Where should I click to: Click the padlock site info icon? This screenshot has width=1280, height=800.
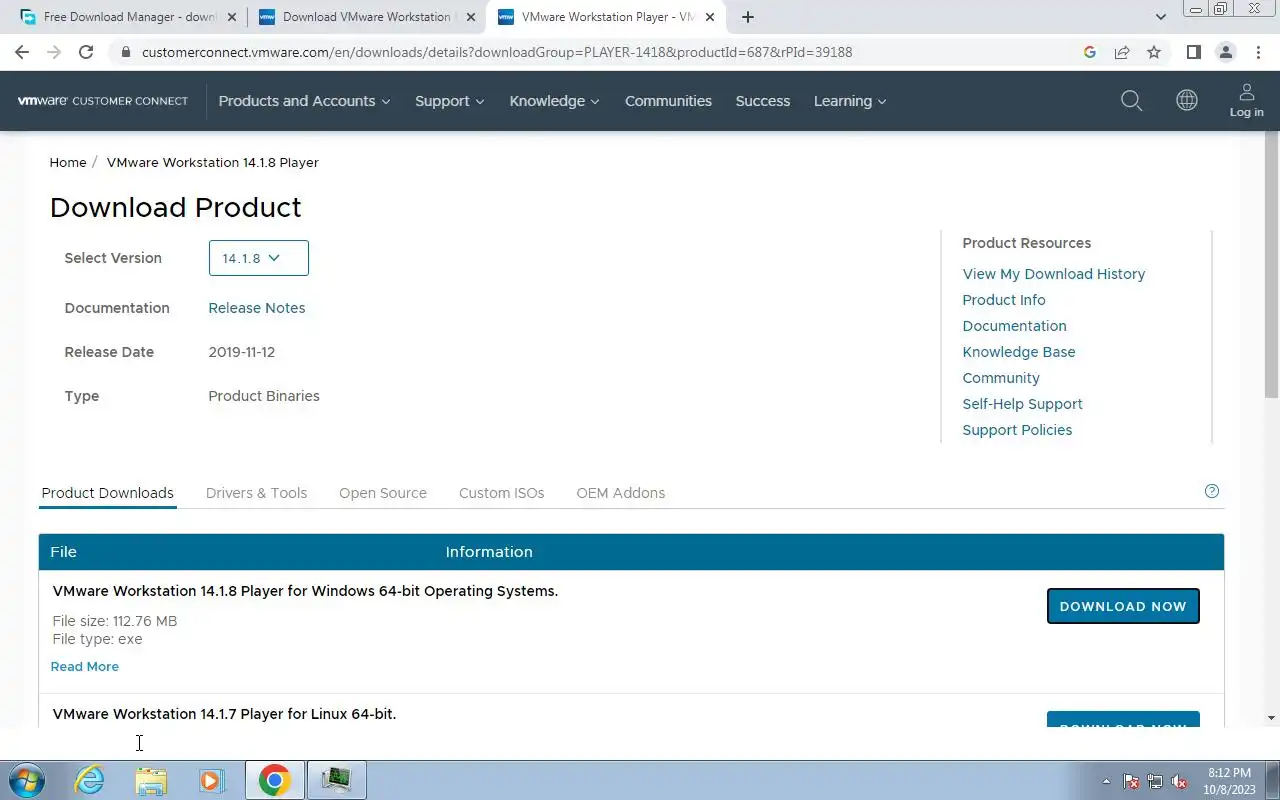pos(125,52)
